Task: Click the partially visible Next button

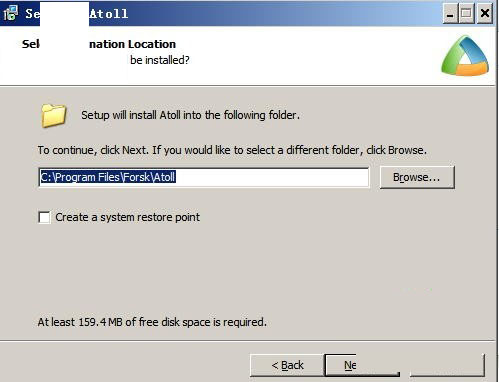Action: (362, 365)
